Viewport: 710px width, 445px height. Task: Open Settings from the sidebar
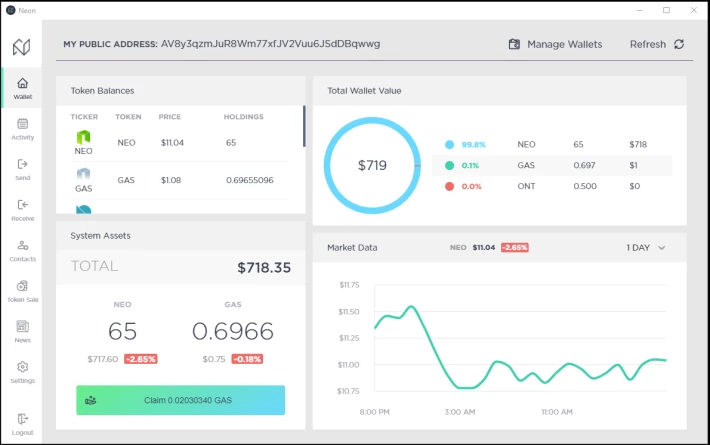click(x=23, y=373)
